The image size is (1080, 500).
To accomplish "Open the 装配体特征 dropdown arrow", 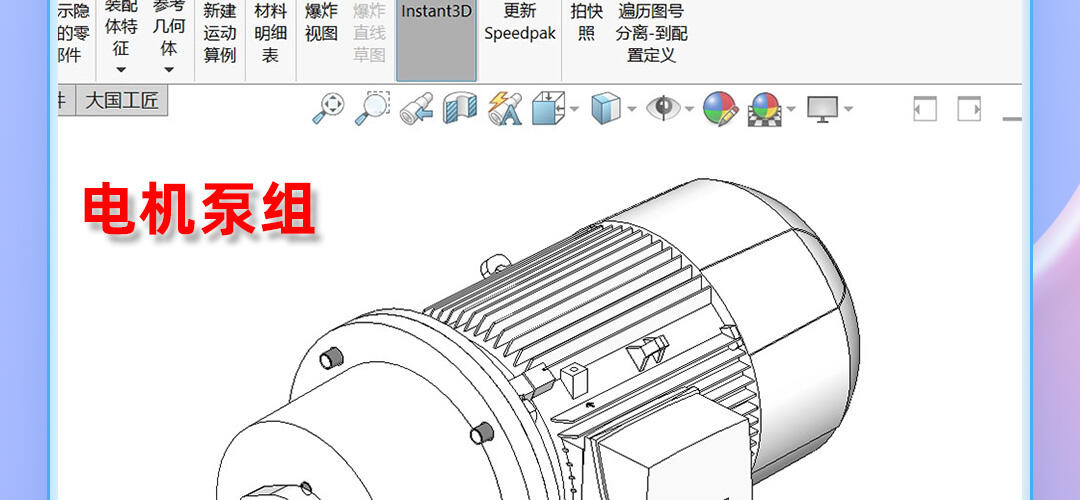I will pyautogui.click(x=121, y=70).
